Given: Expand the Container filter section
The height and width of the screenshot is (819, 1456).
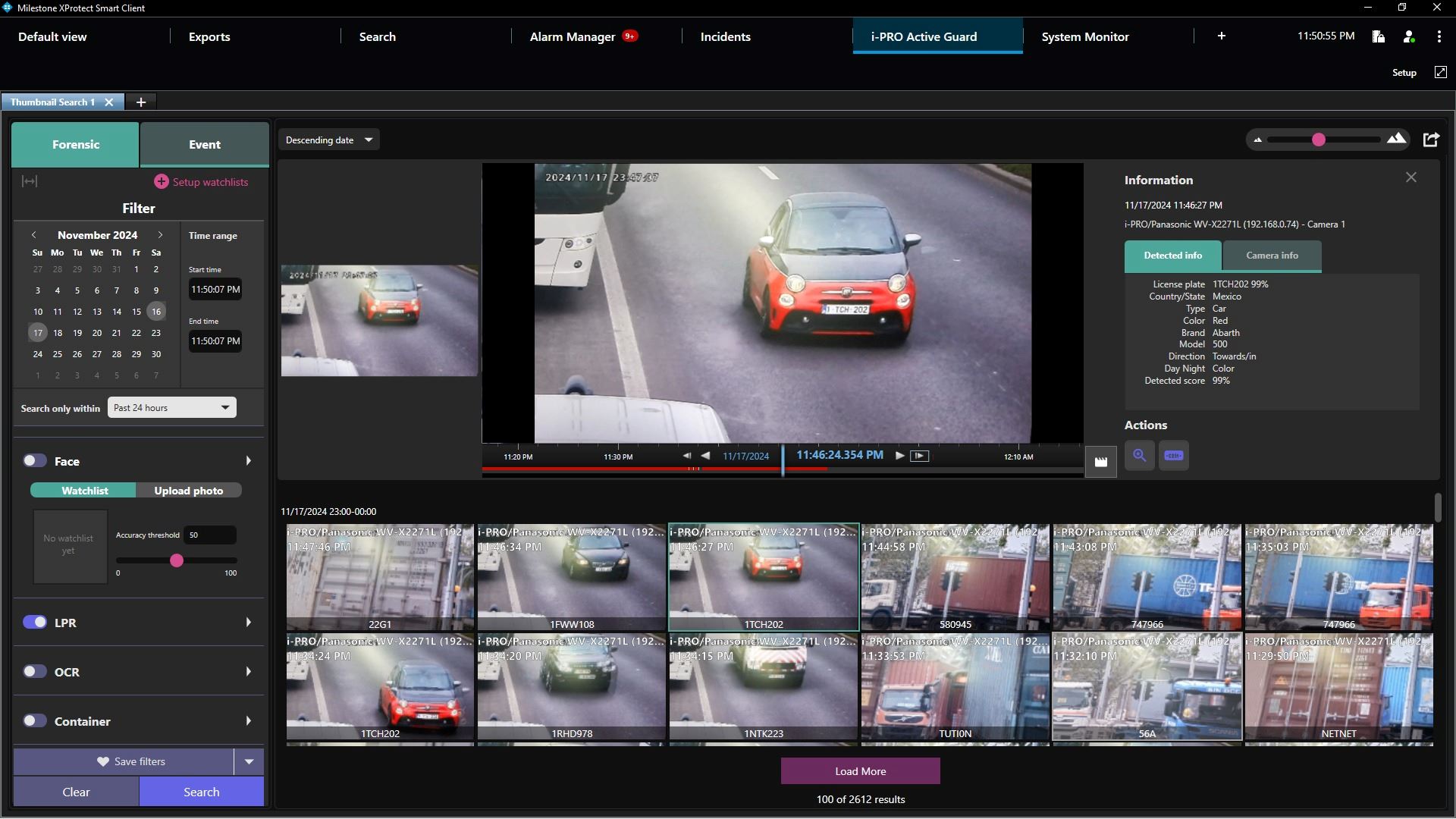Looking at the screenshot, I should 249,720.
